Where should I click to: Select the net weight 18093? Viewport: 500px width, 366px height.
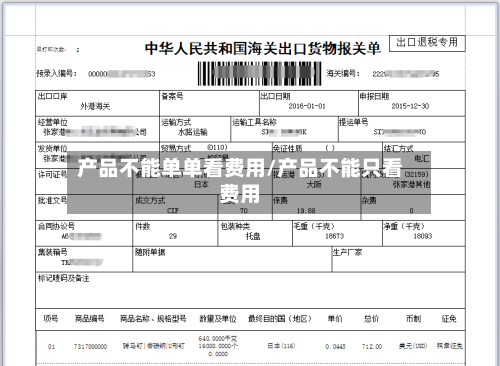coord(423,236)
